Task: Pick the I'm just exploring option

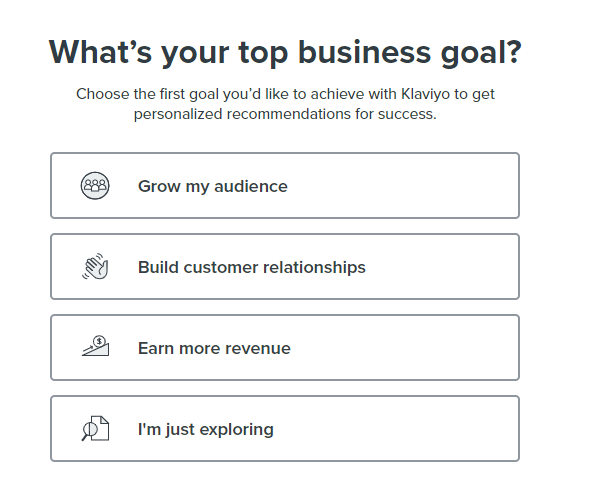Action: [x=285, y=429]
